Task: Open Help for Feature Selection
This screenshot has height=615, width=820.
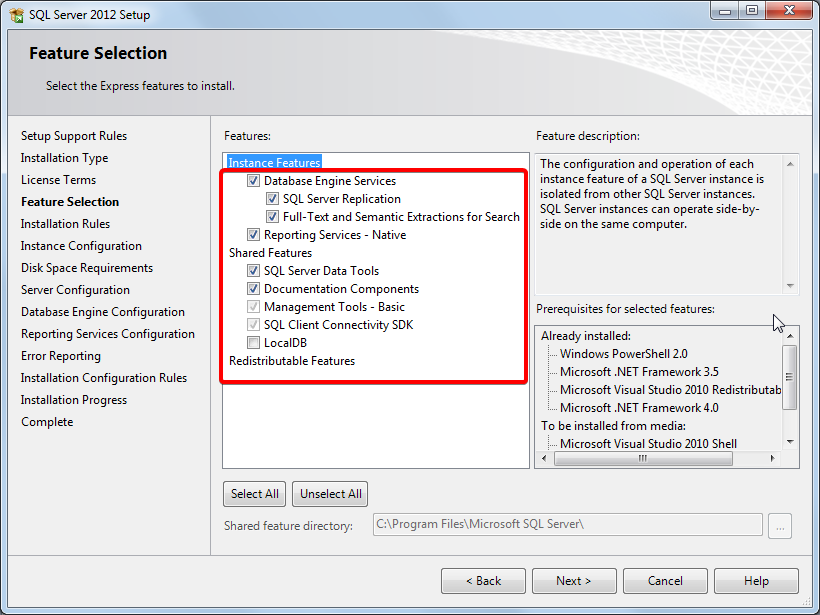Action: click(x=756, y=581)
